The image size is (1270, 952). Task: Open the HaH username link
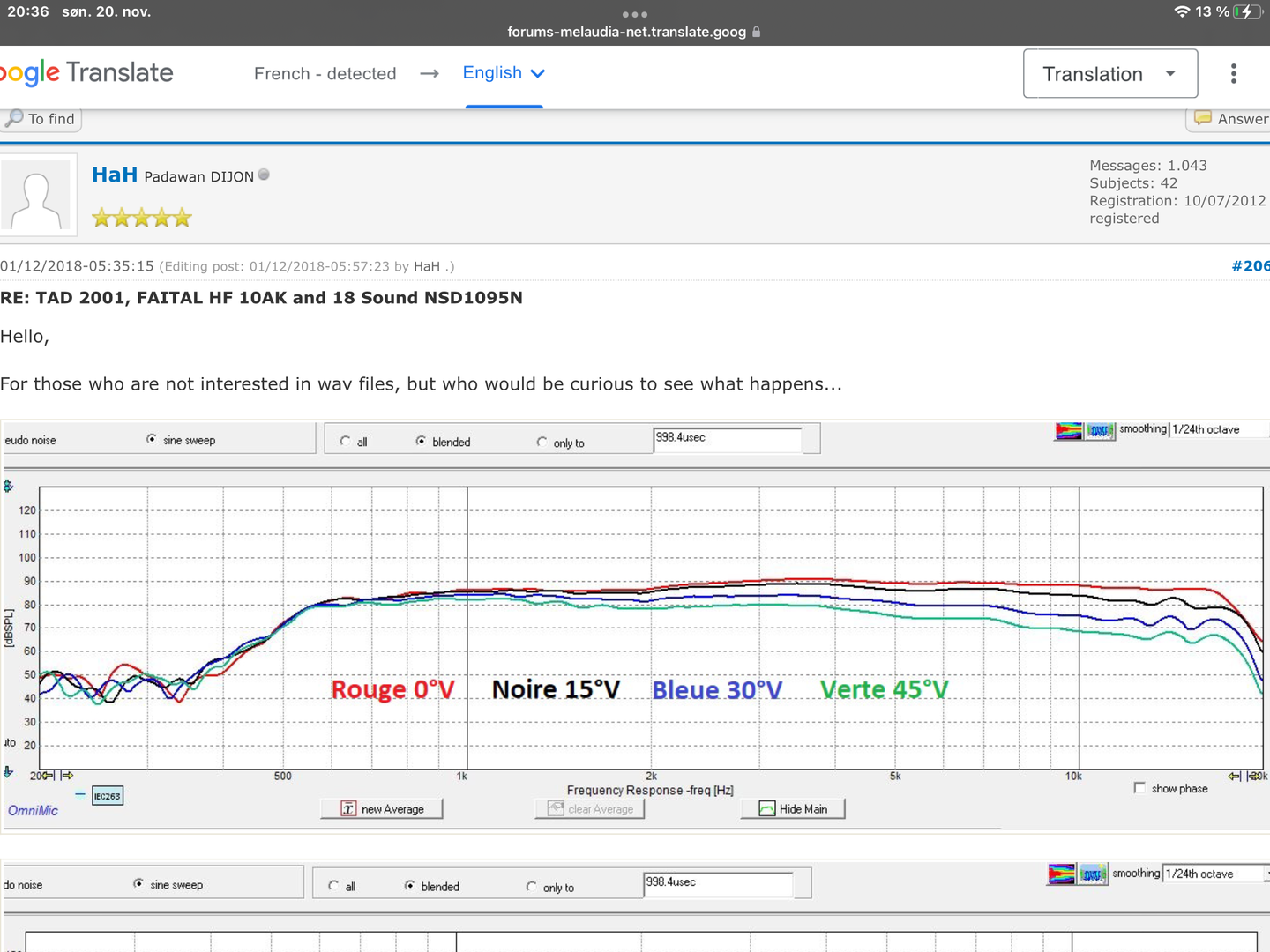click(115, 175)
